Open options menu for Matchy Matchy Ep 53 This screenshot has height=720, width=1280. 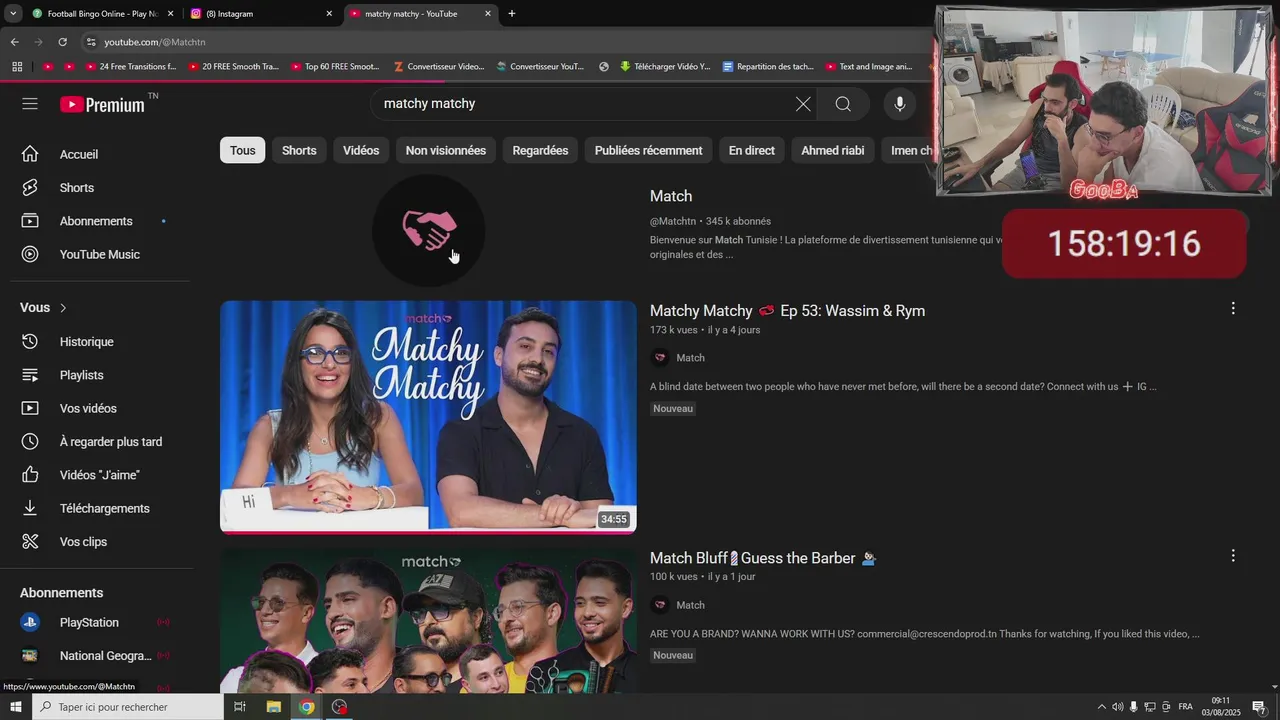pos(1233,309)
